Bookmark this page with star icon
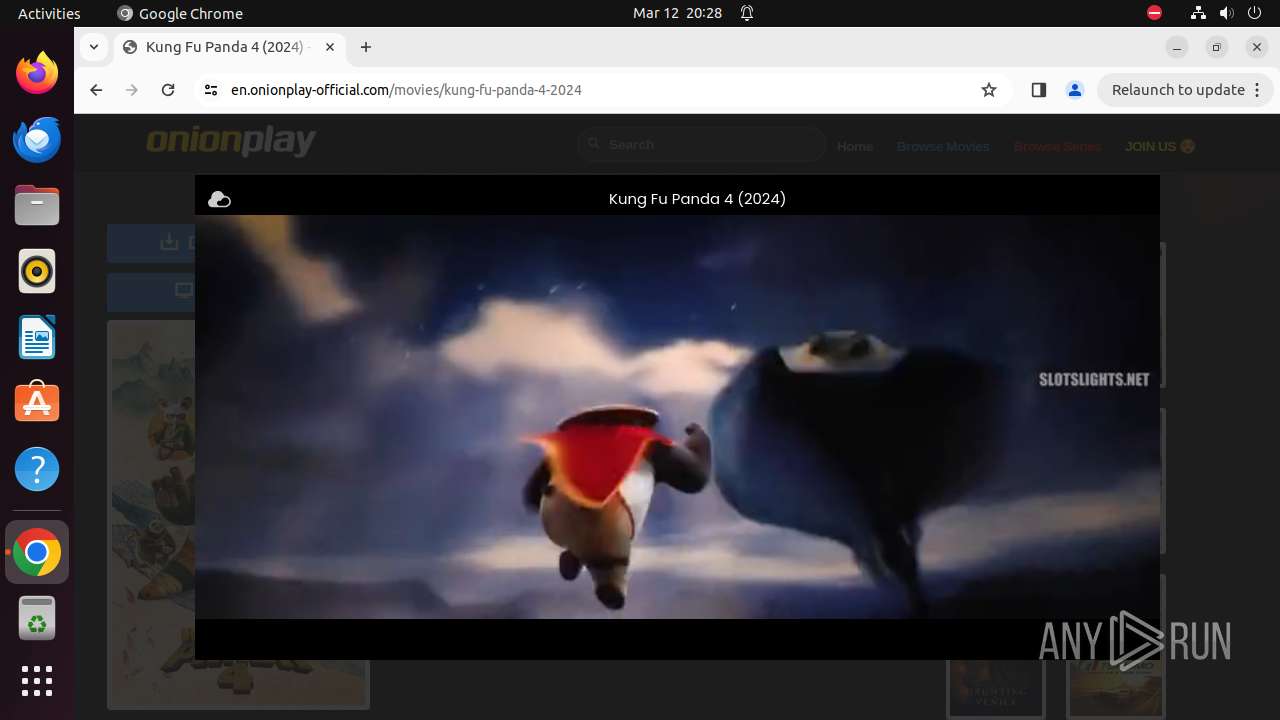This screenshot has height=720, width=1280. click(x=989, y=90)
